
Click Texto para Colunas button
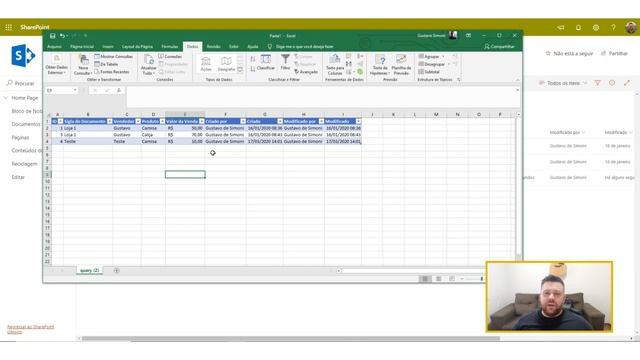coord(335,65)
